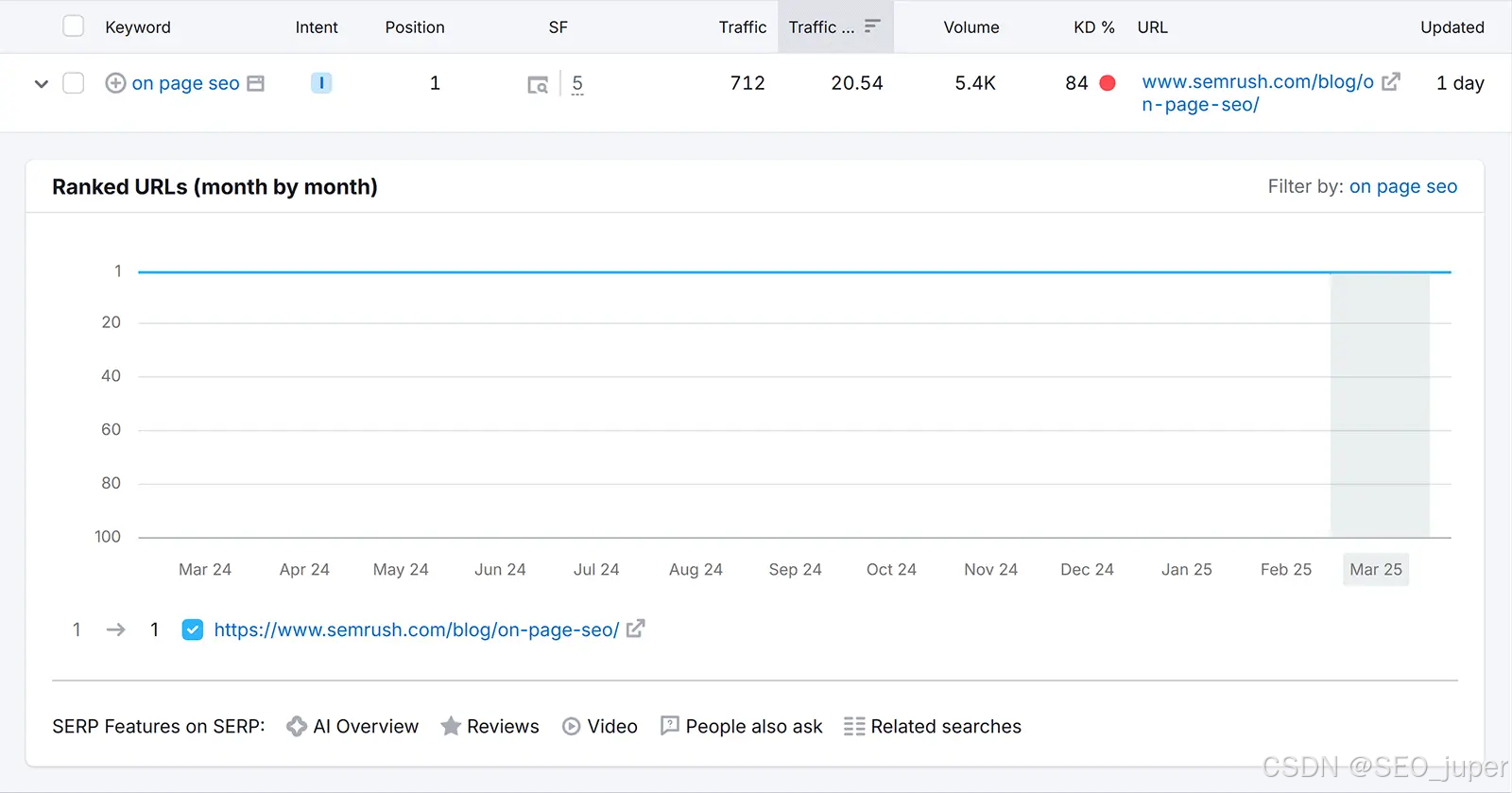Click traffic value 712
The width and height of the screenshot is (1512, 793).
point(747,83)
